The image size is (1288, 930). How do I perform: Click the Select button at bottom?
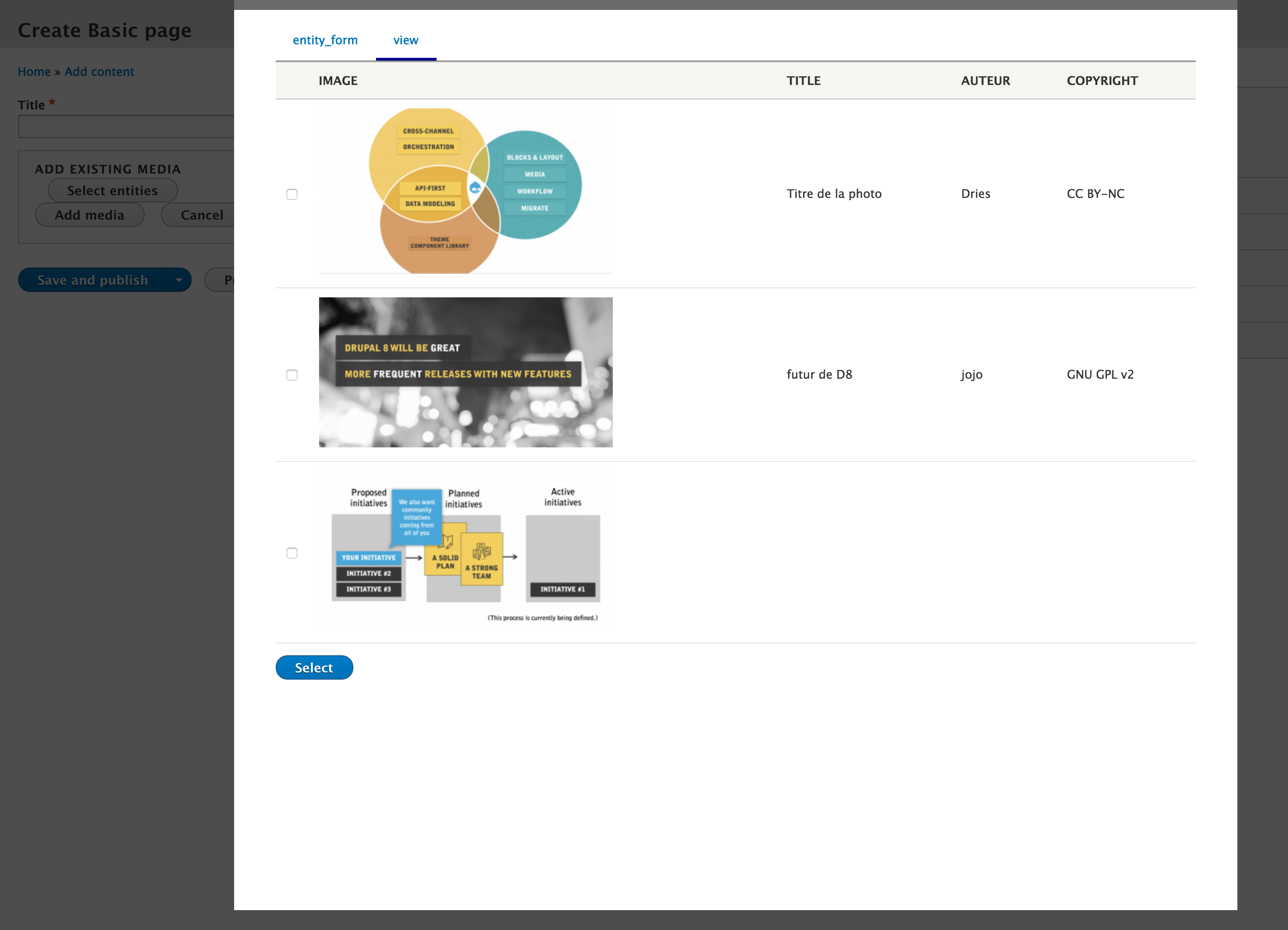click(314, 667)
